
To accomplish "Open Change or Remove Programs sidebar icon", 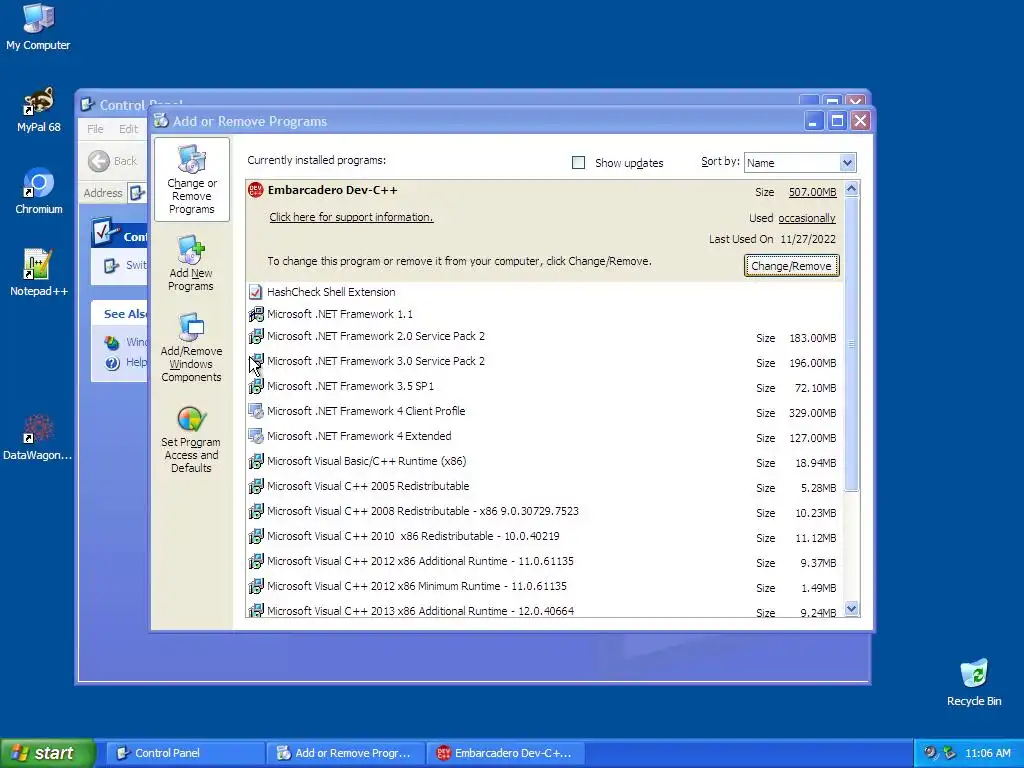I will tap(191, 180).
